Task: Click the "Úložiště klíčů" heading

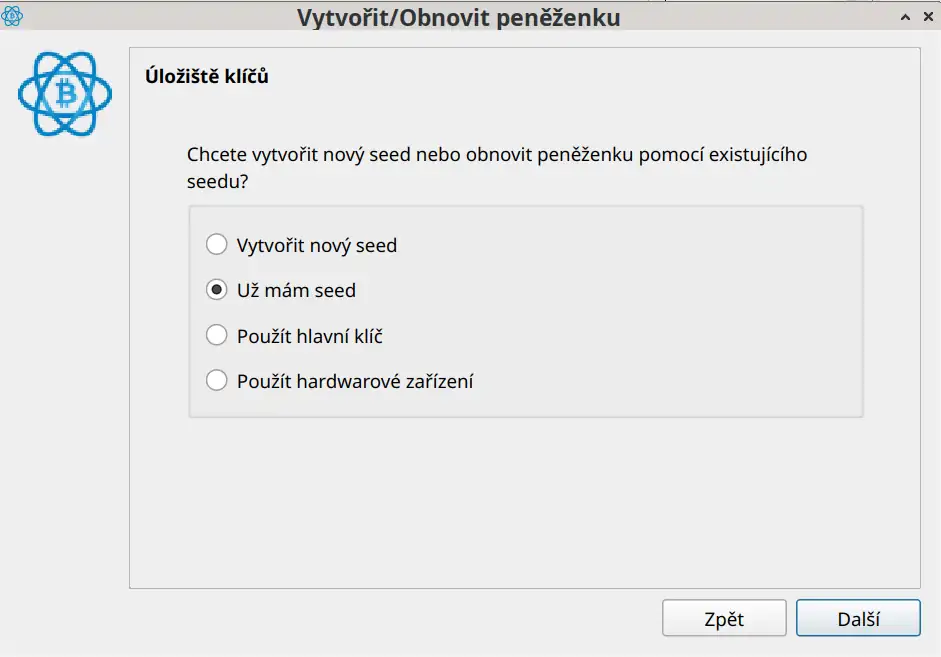Action: 207,76
